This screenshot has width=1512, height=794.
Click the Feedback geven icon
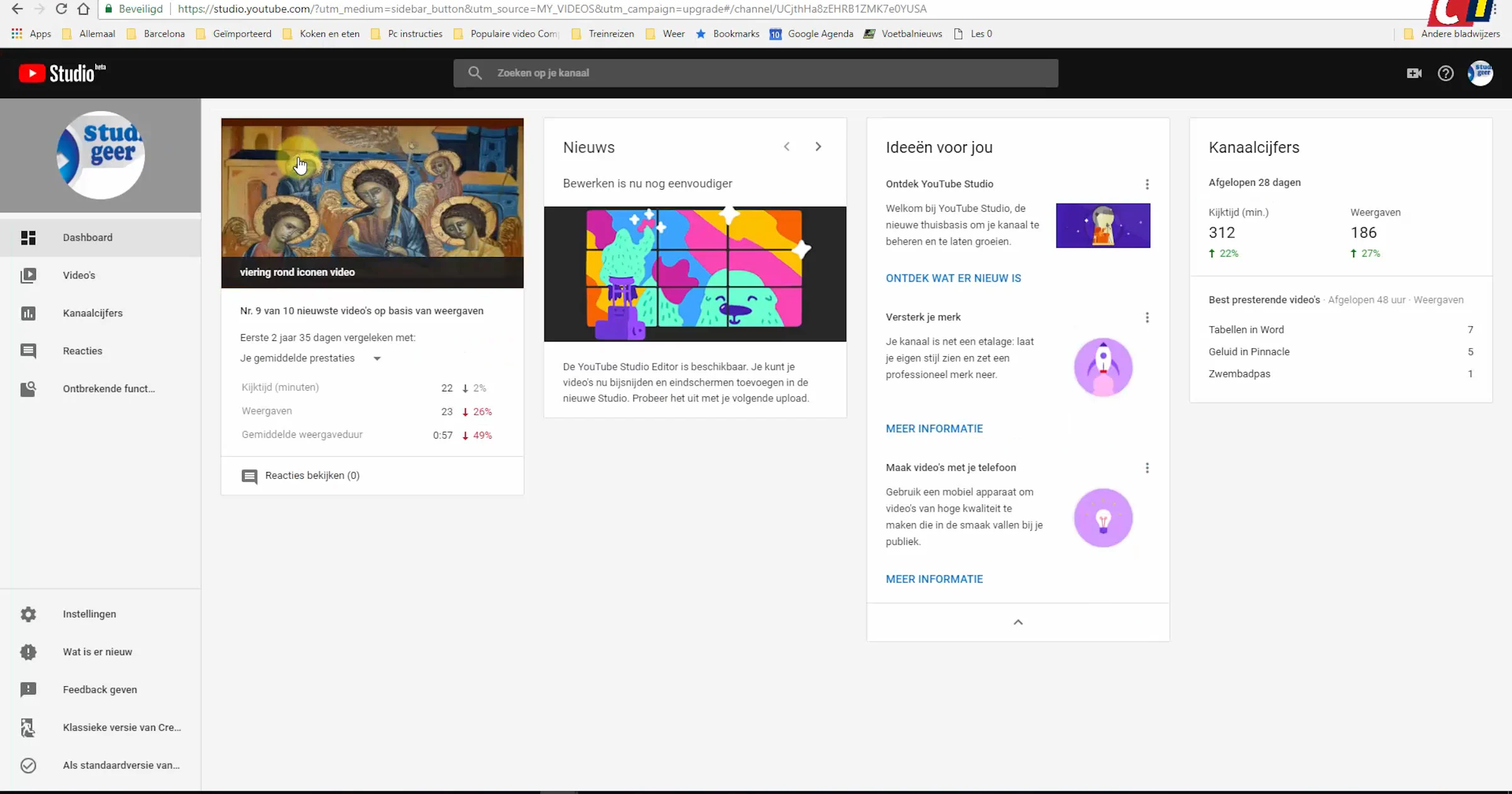click(28, 689)
